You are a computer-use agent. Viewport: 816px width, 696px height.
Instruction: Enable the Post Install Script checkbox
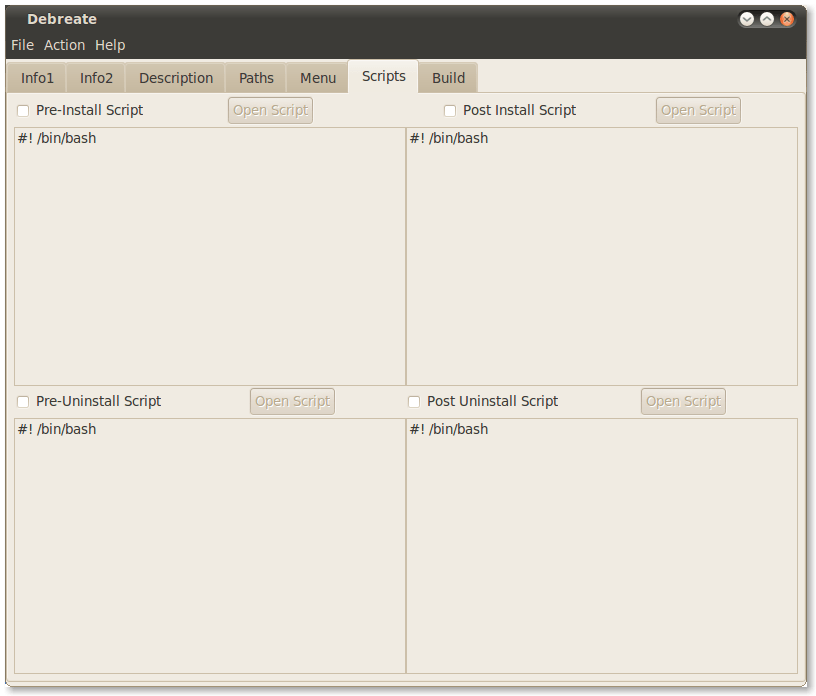pos(450,111)
